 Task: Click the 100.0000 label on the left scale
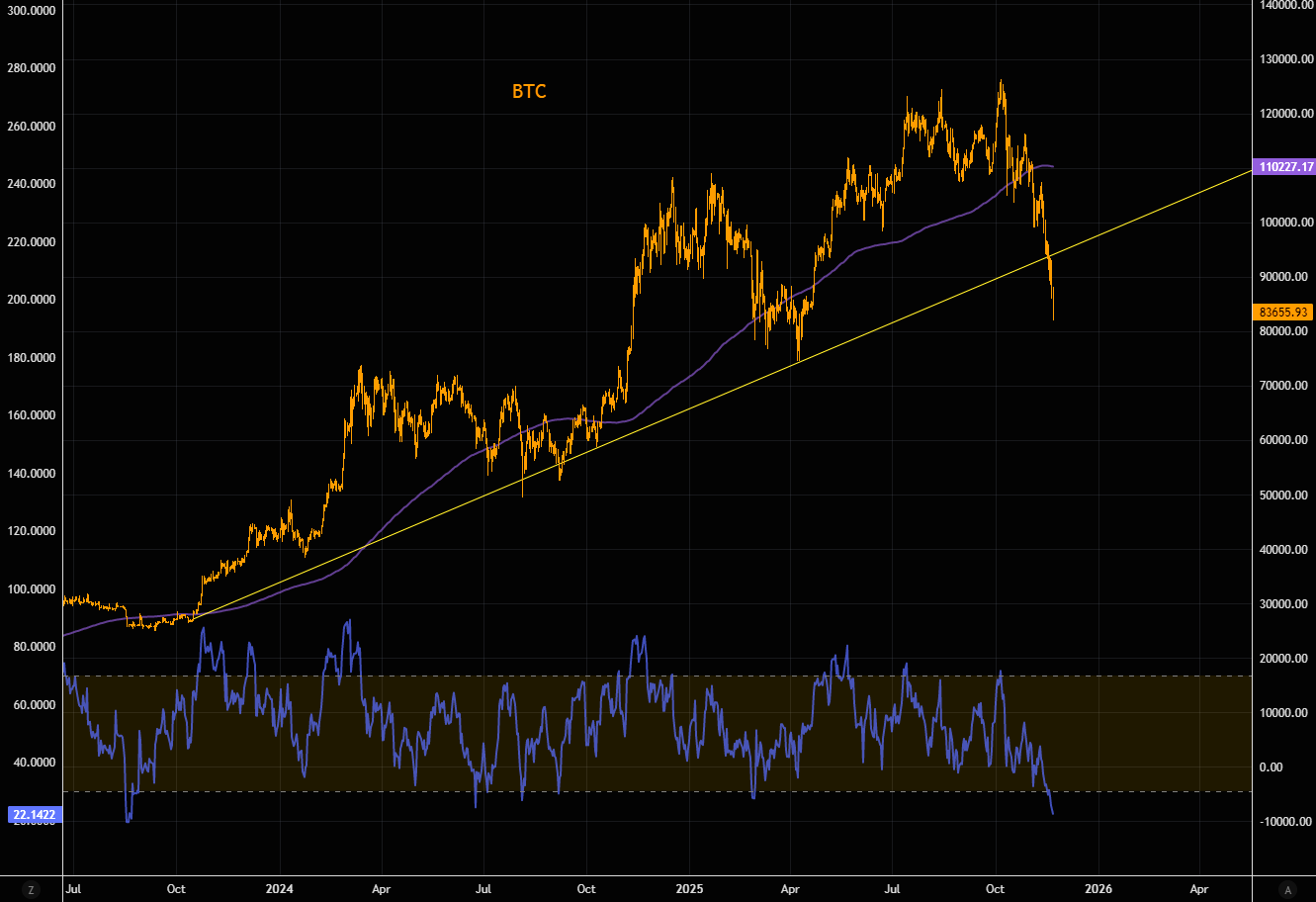(33, 589)
